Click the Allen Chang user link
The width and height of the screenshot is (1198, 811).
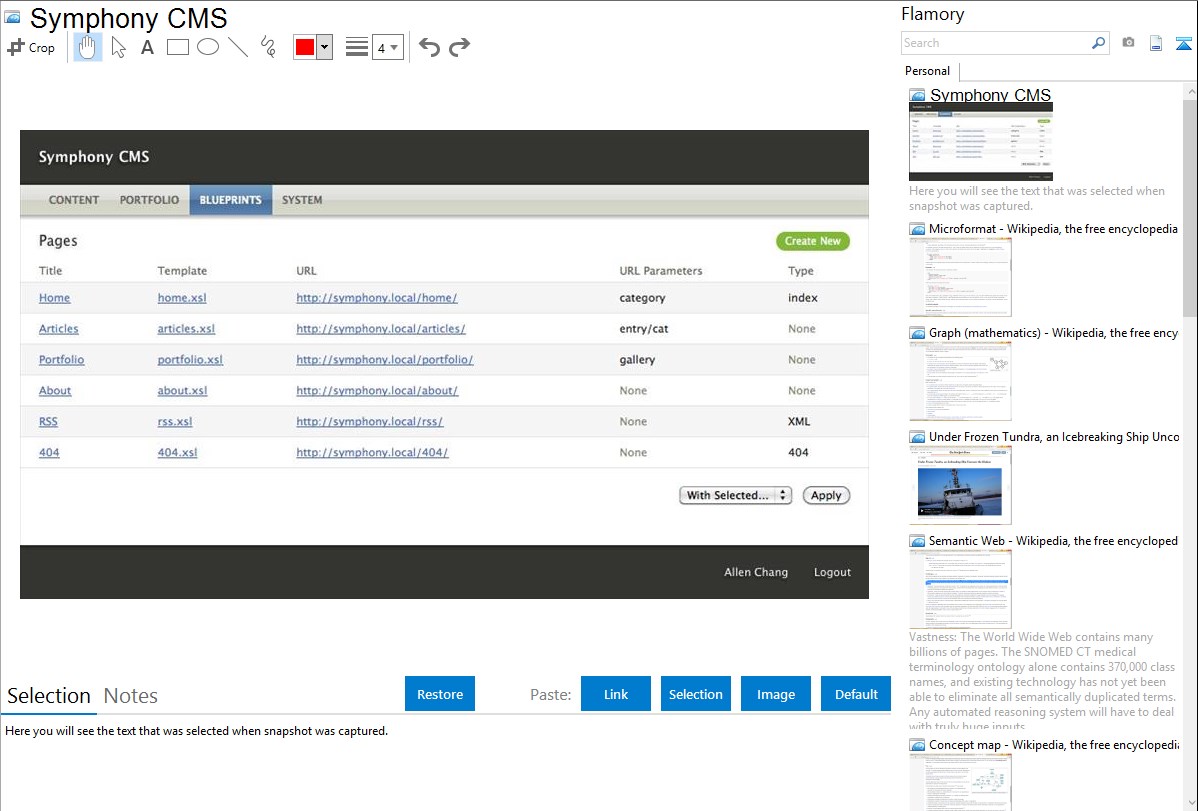tap(756, 573)
